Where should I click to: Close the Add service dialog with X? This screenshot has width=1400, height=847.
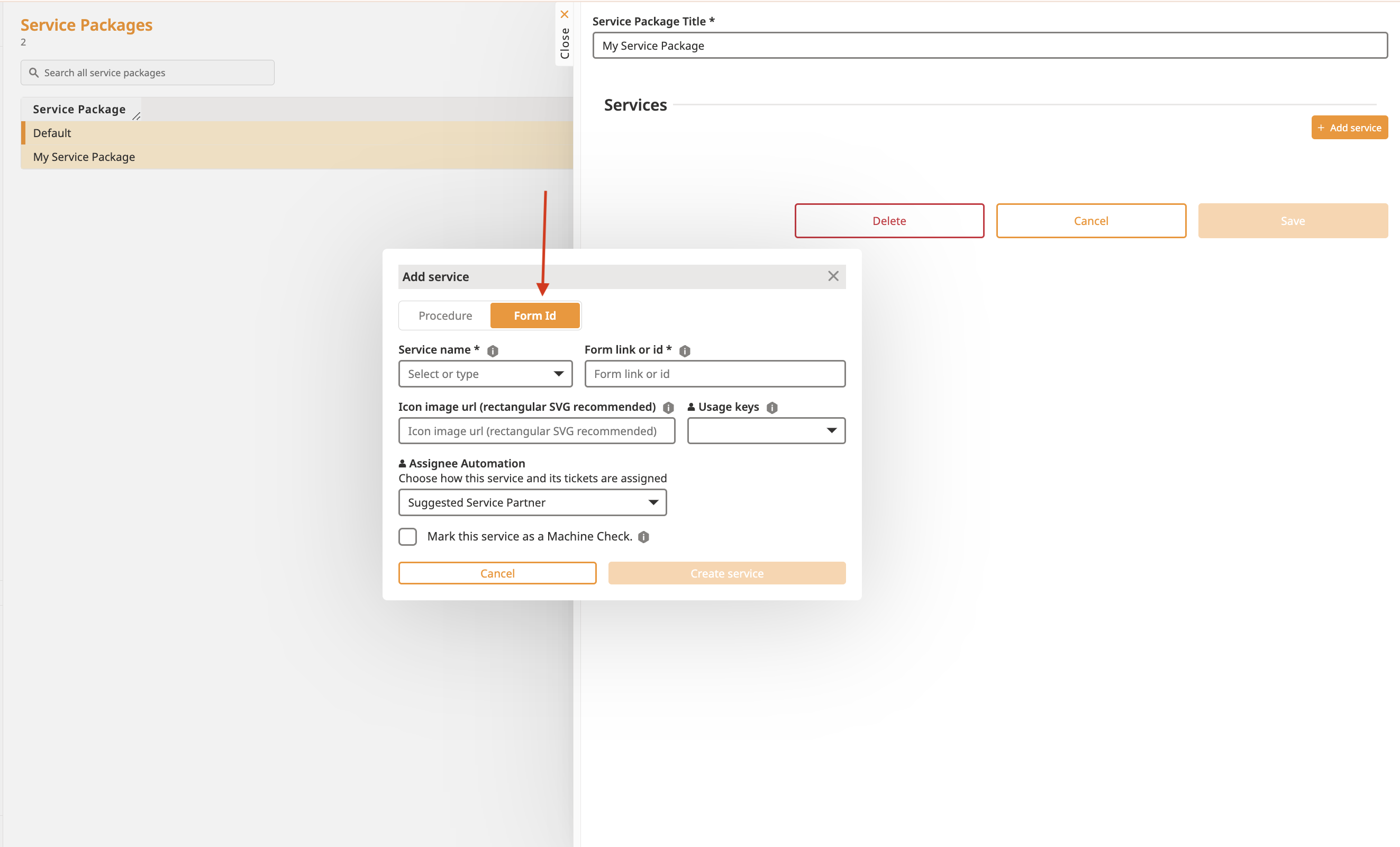coord(833,276)
